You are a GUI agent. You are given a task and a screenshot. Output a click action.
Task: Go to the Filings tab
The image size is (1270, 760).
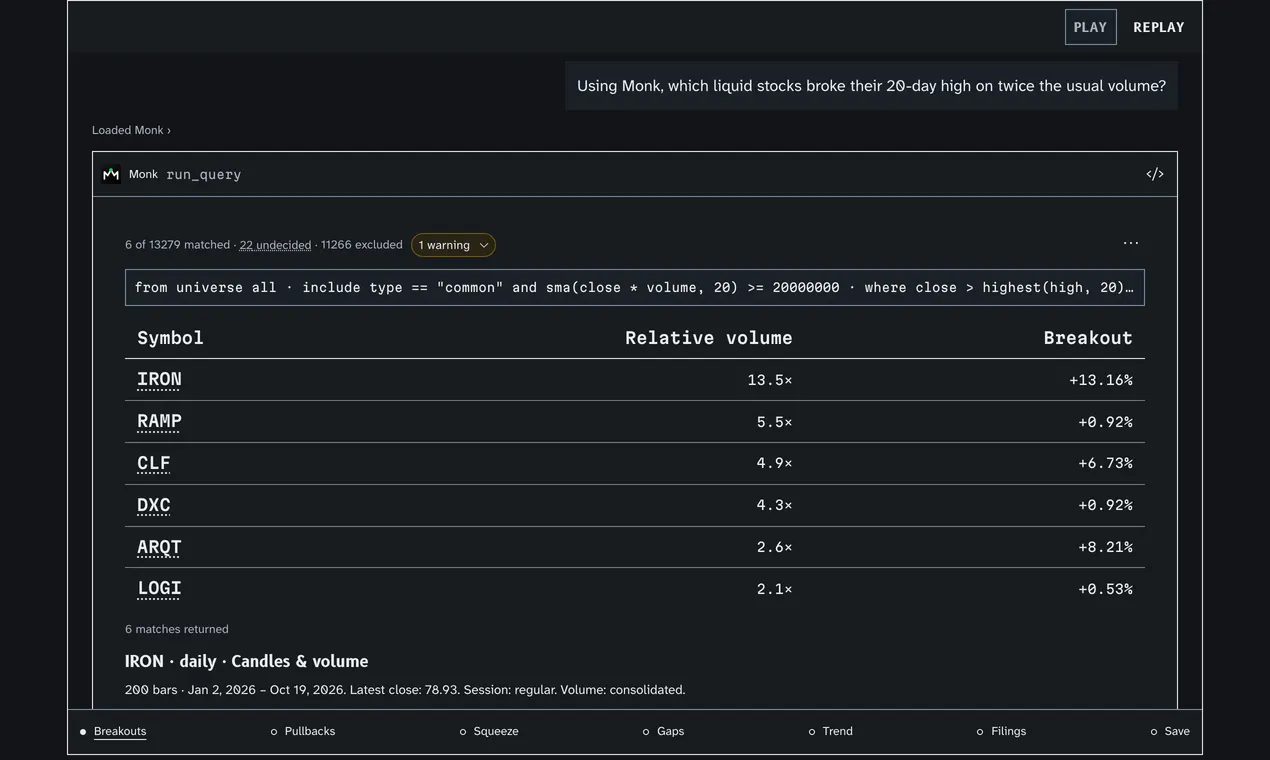coord(1002,731)
